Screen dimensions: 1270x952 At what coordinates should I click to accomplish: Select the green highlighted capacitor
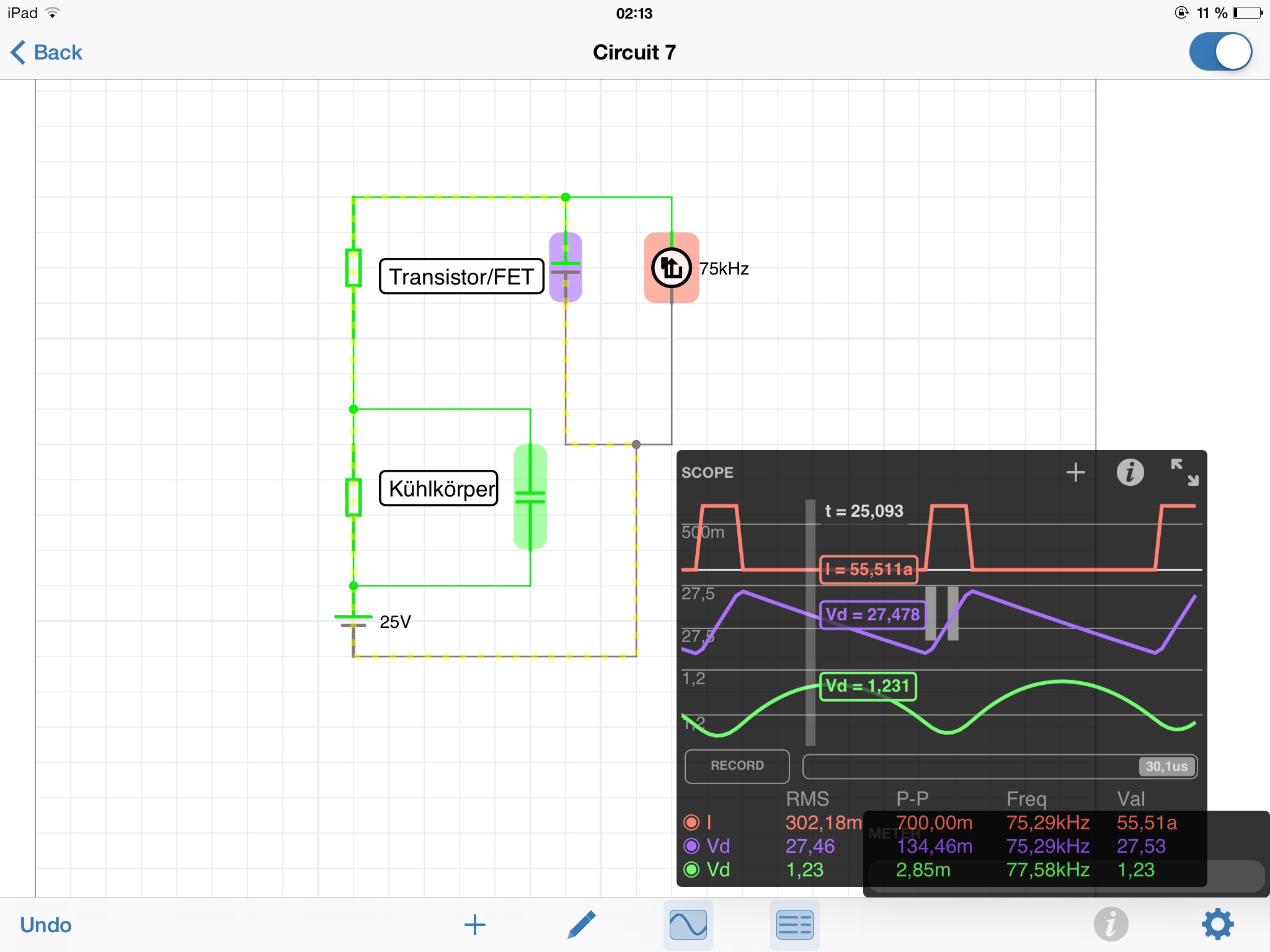[x=530, y=497]
